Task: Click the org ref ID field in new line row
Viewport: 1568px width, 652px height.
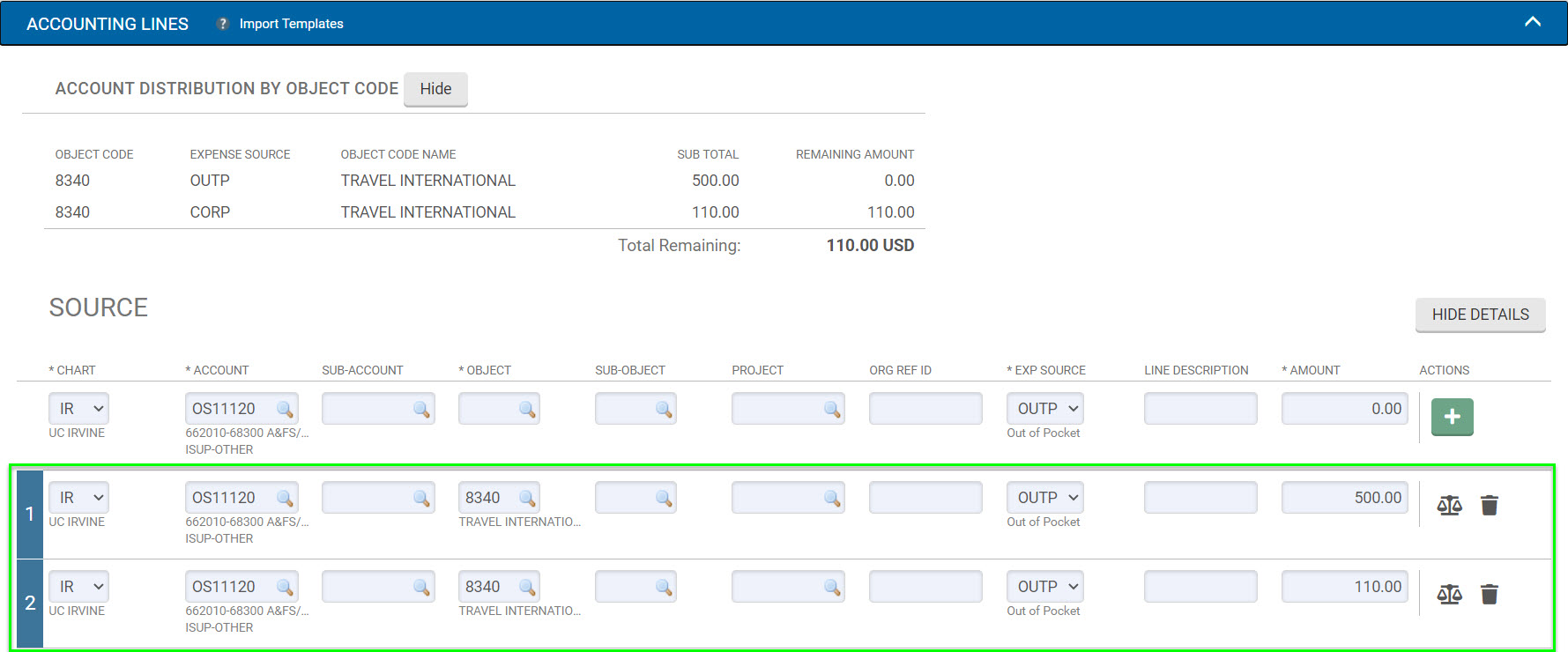Action: pyautogui.click(x=925, y=409)
